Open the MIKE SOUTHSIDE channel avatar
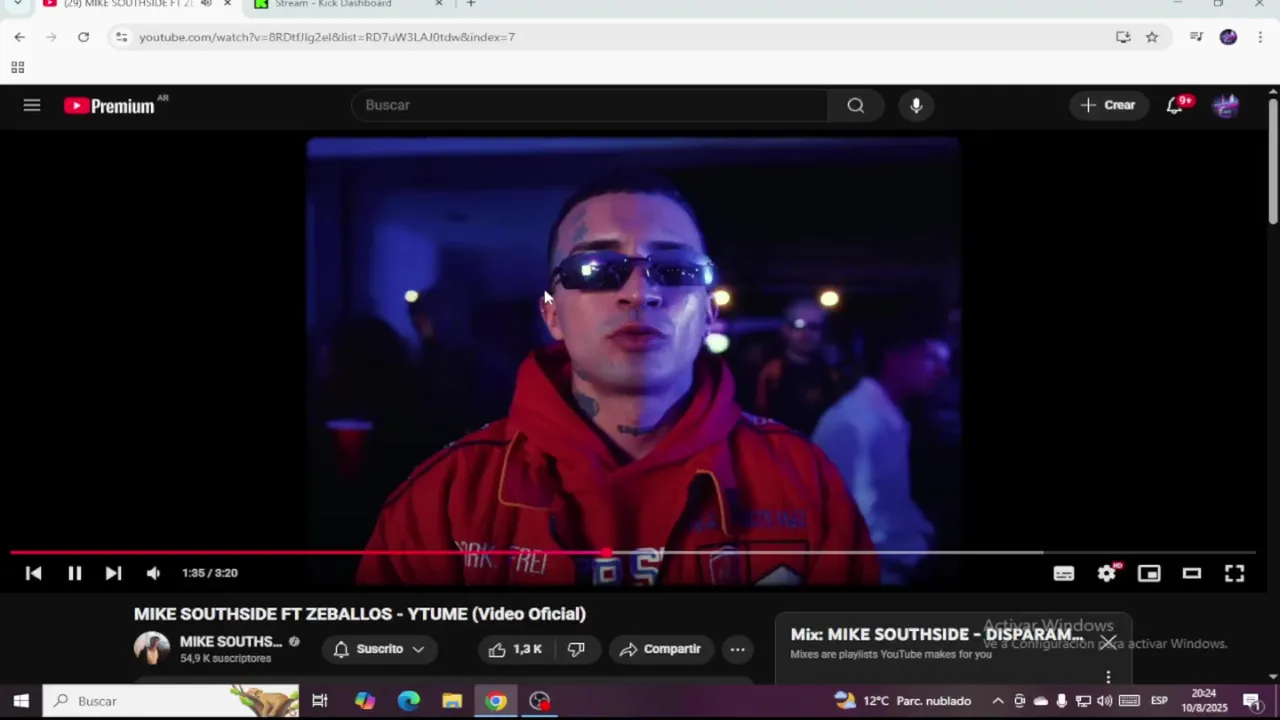The width and height of the screenshot is (1280, 720). [x=152, y=649]
